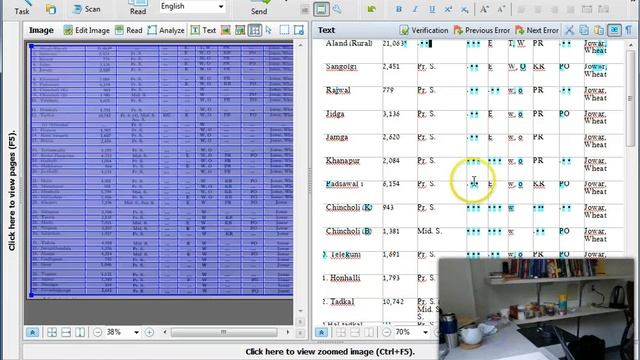Viewport: 640px width, 360px height.
Task: Decrease font size with smaller A icon
Action: point(501,9)
